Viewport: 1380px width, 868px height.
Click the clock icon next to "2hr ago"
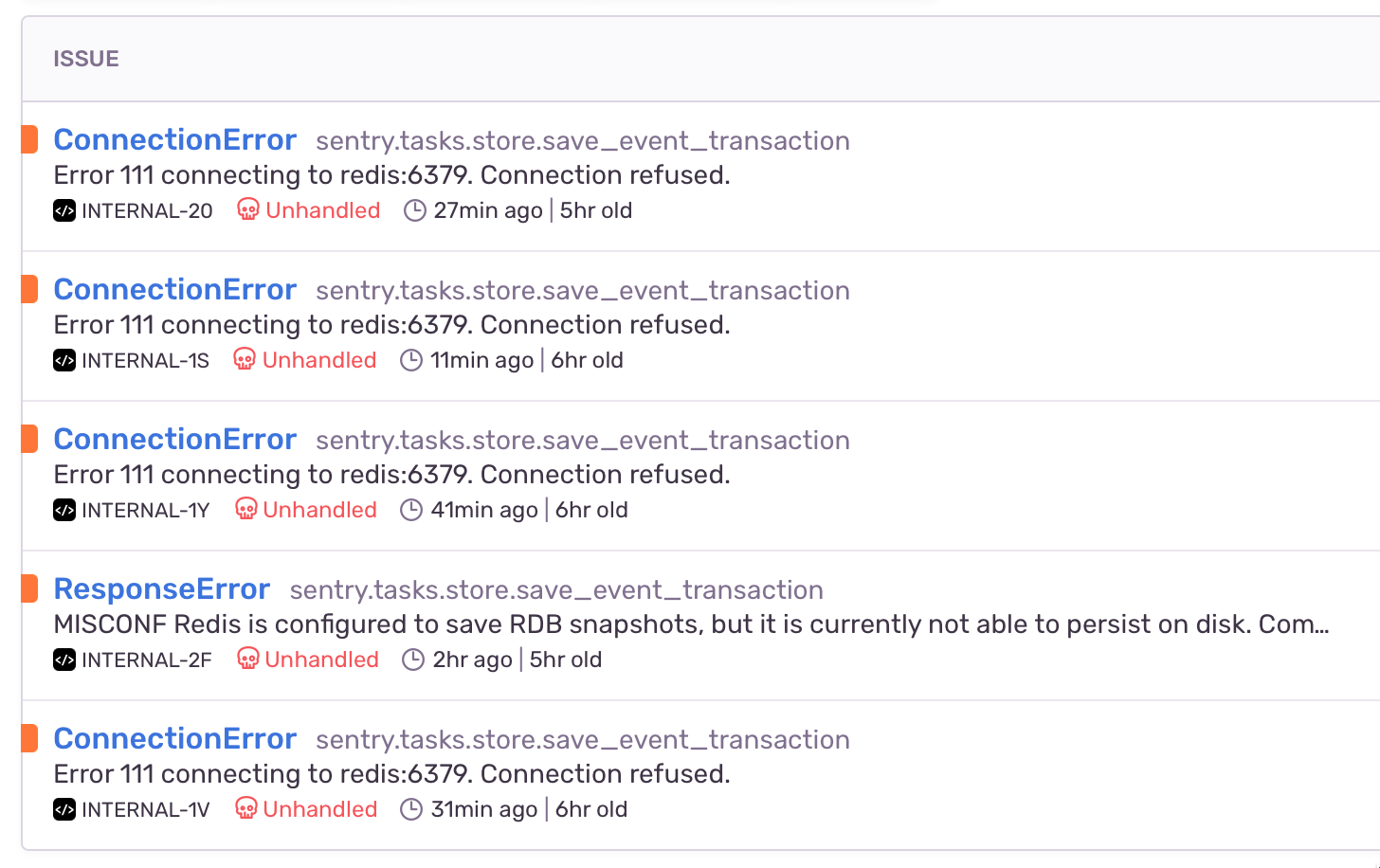coord(413,659)
